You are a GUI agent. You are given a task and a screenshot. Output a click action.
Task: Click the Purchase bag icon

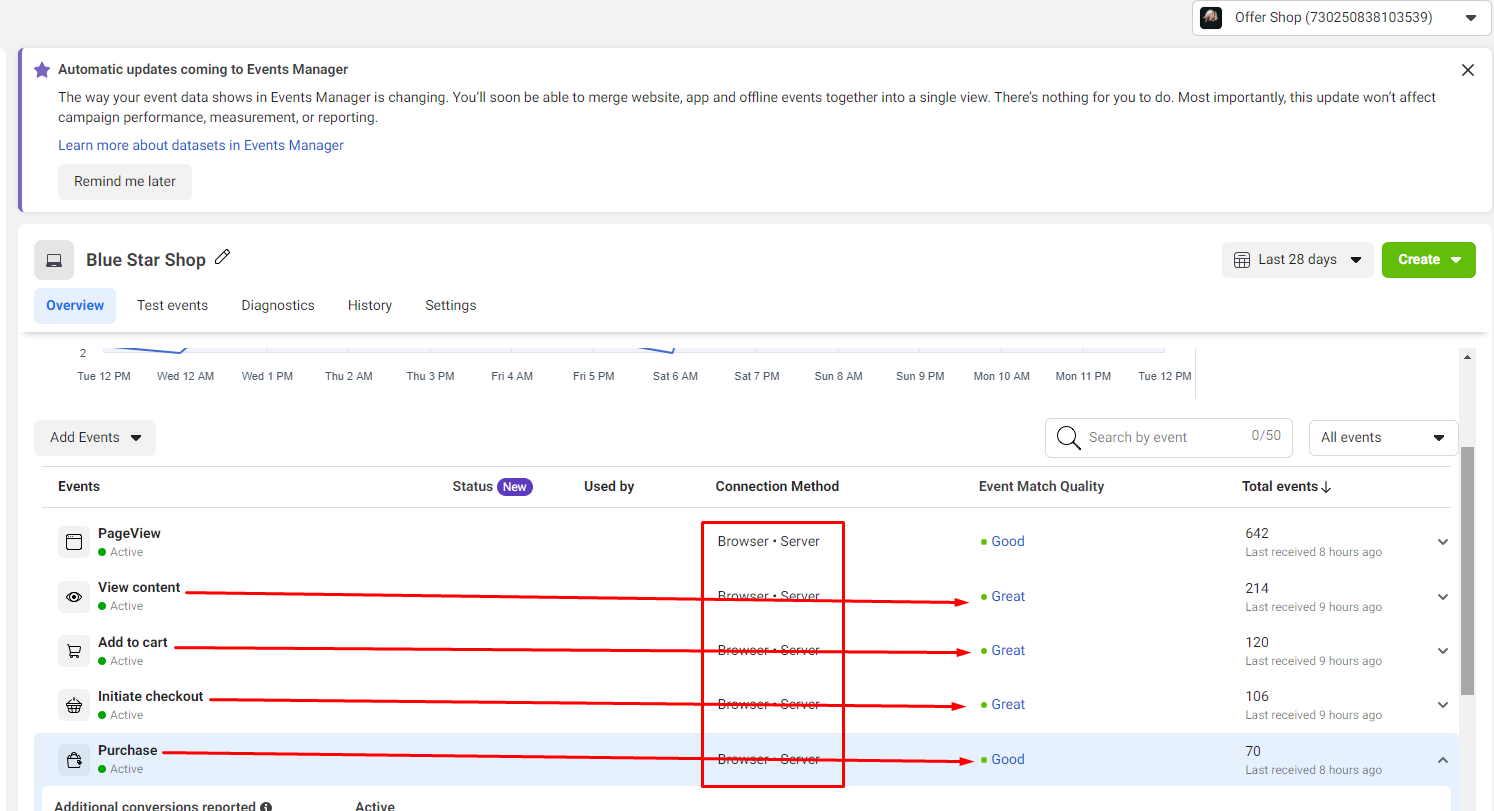[x=74, y=760]
